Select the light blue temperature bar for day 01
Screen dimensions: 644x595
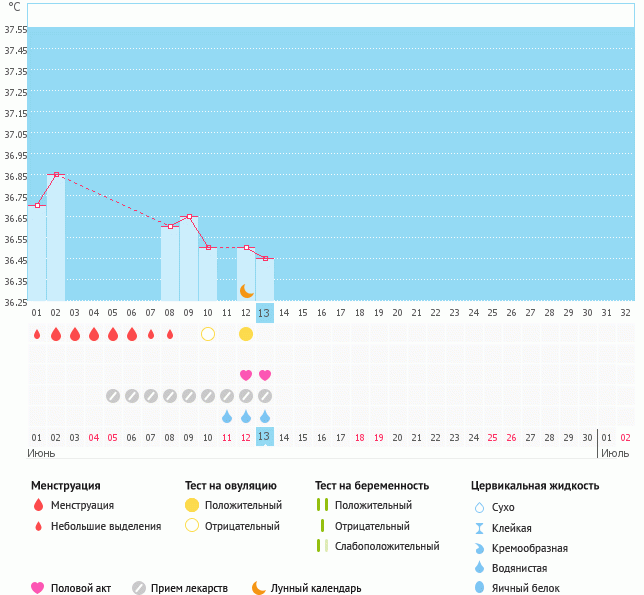(x=37, y=255)
